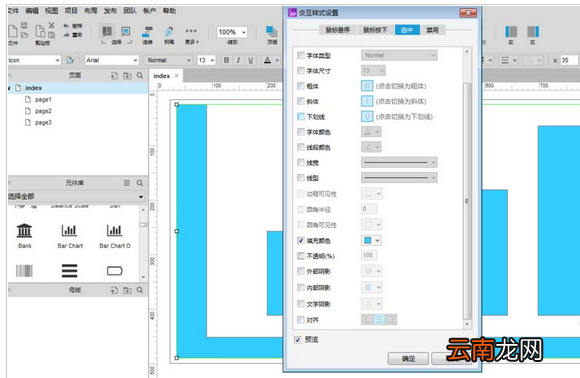Click the font color A icon
The image size is (580, 378).
tap(267, 60)
